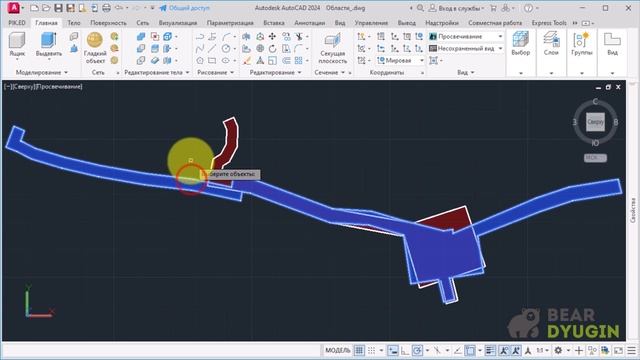Image resolution: width=640 pixels, height=360 pixels.
Task: Click the Line draw tool
Action: 212,49
